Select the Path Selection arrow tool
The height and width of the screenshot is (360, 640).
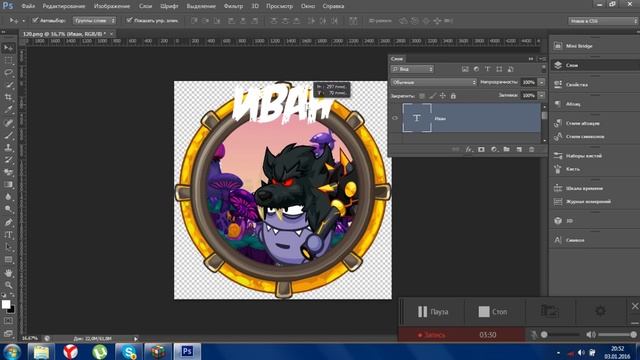click(x=8, y=247)
